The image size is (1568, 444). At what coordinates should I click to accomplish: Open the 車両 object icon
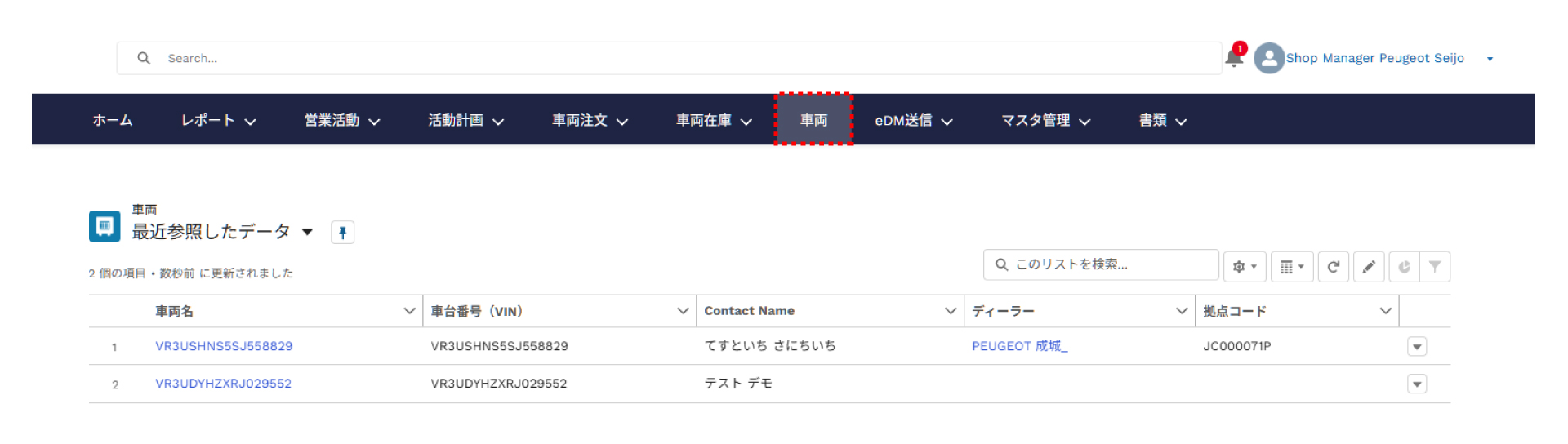click(x=105, y=226)
